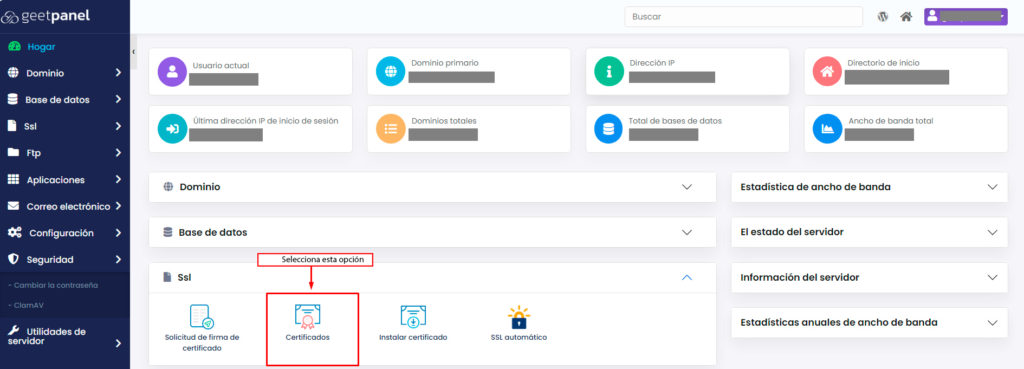Screen dimensions: 1024x369
Task: Click the grid icon beside Aplicaciones
Action: point(12,180)
